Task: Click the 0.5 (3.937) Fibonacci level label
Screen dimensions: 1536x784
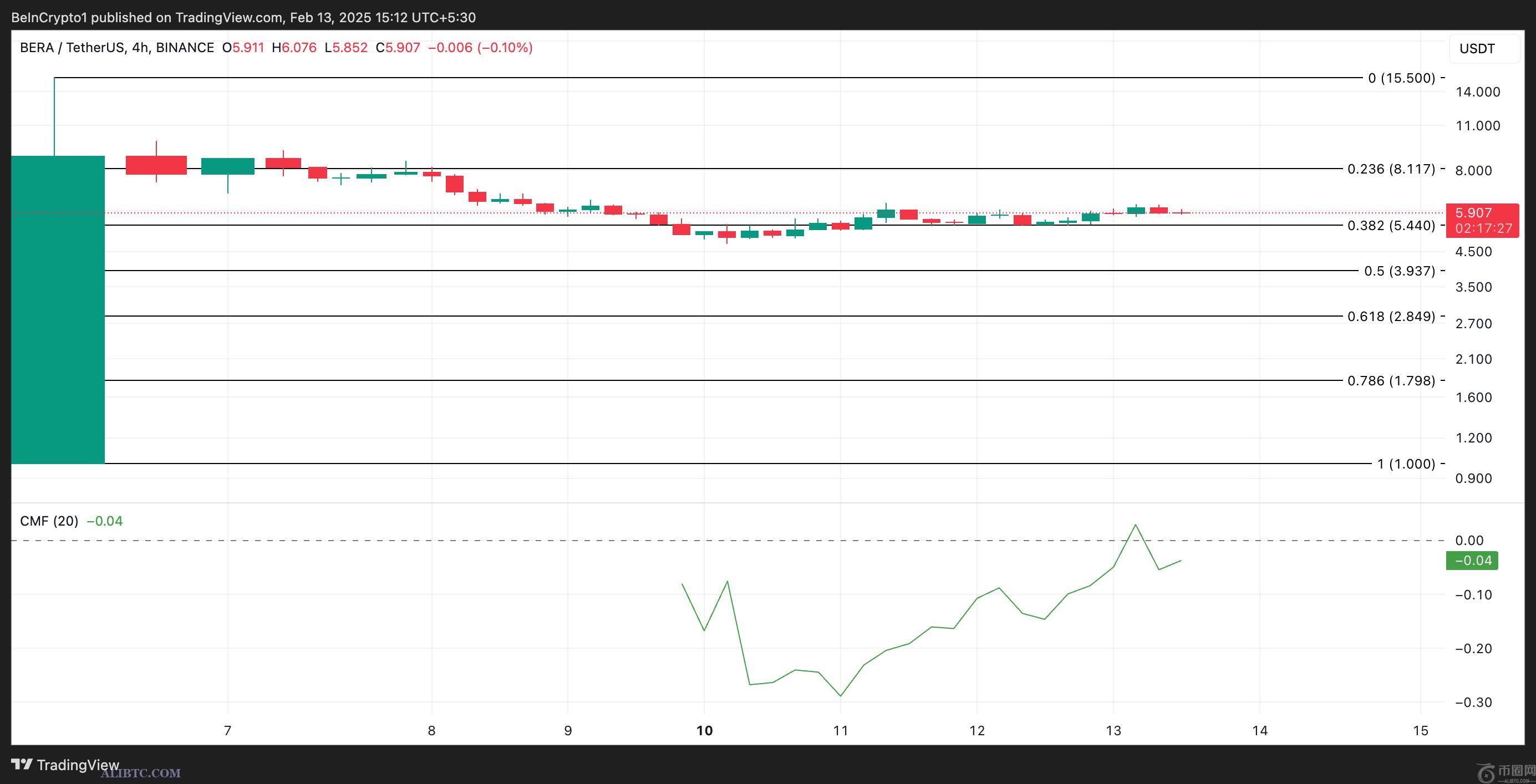Action: click(1399, 271)
